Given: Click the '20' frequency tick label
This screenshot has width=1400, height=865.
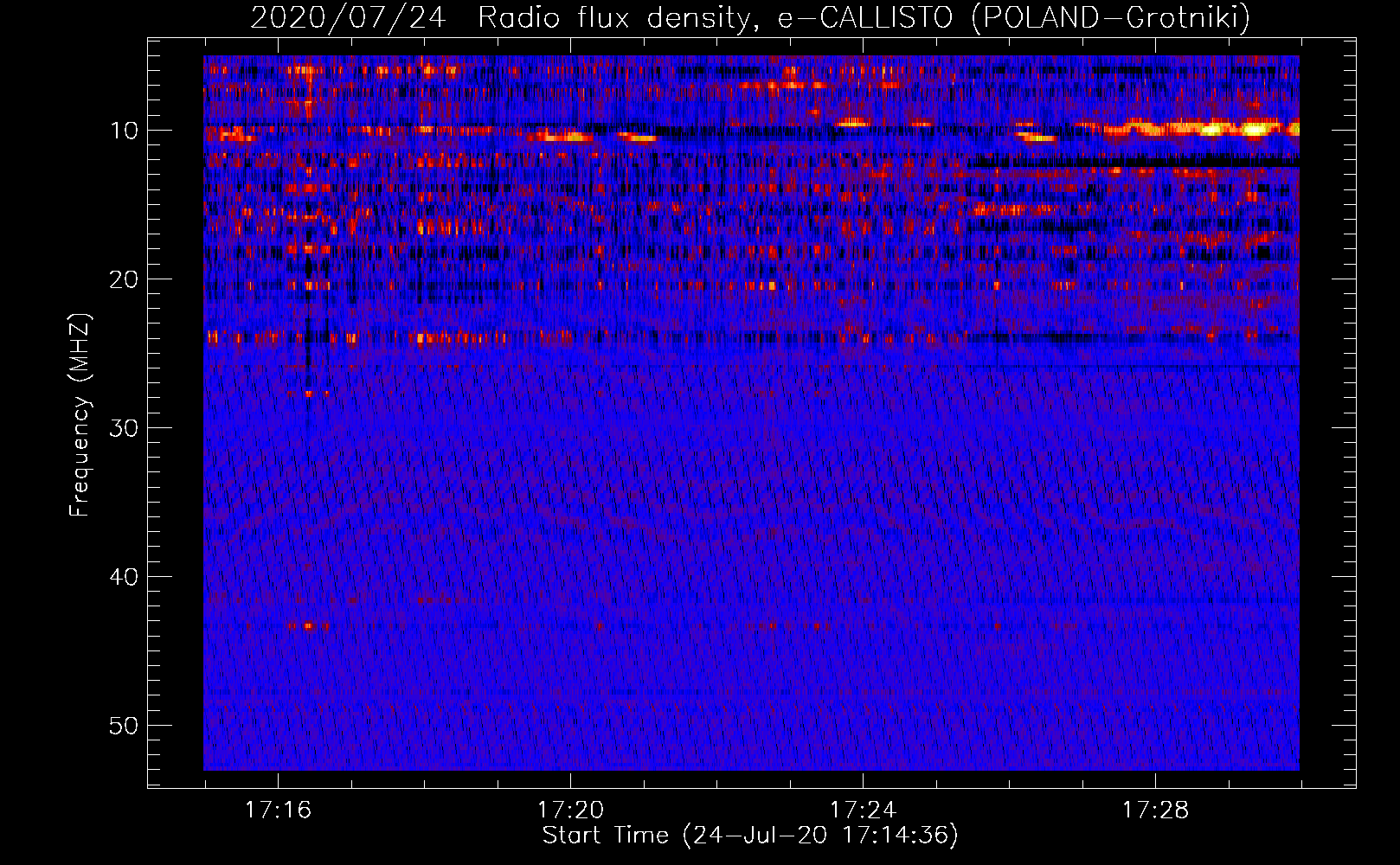Looking at the screenshot, I should pyautogui.click(x=125, y=279).
